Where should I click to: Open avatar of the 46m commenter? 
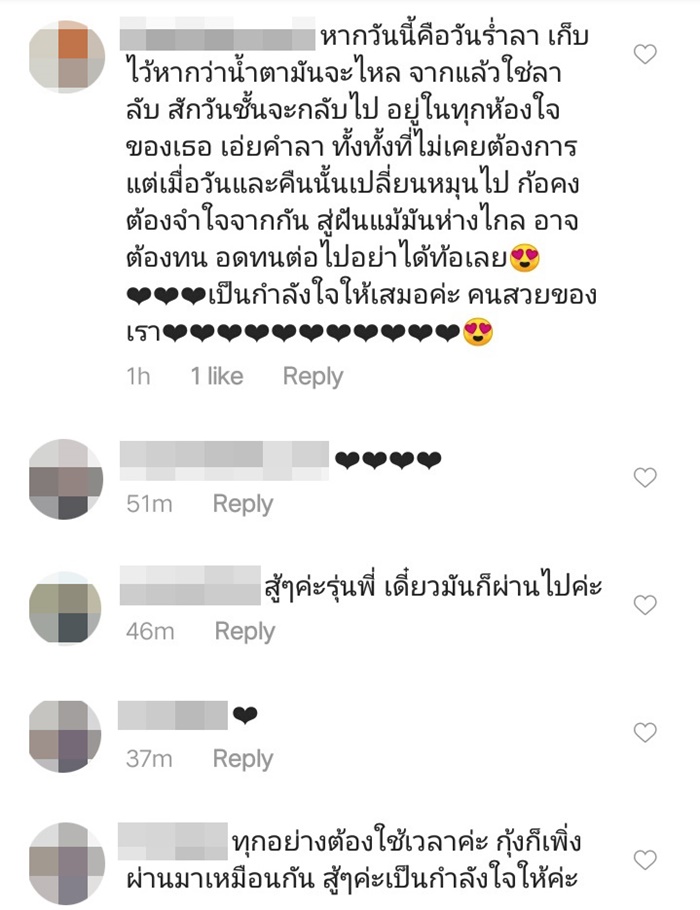[x=66, y=607]
